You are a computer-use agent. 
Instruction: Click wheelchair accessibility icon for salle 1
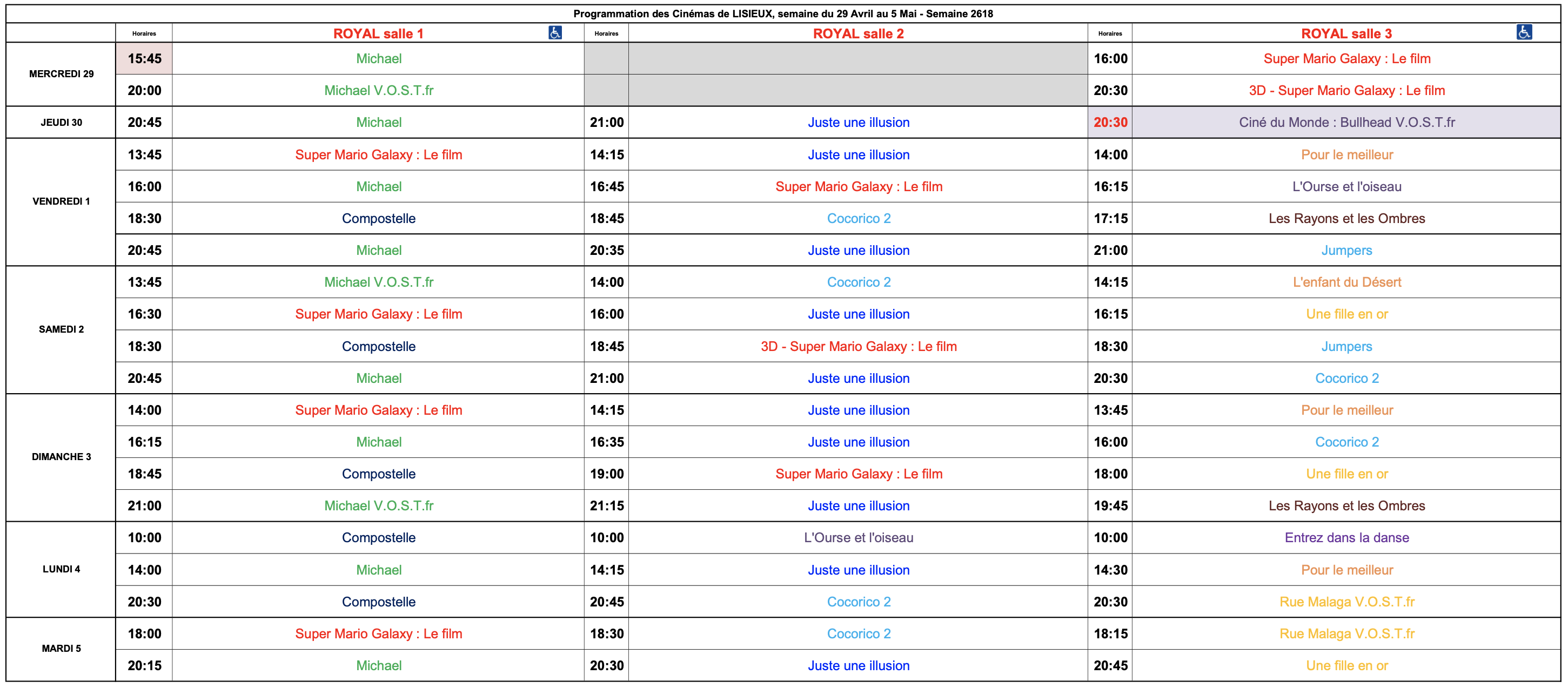tap(554, 33)
